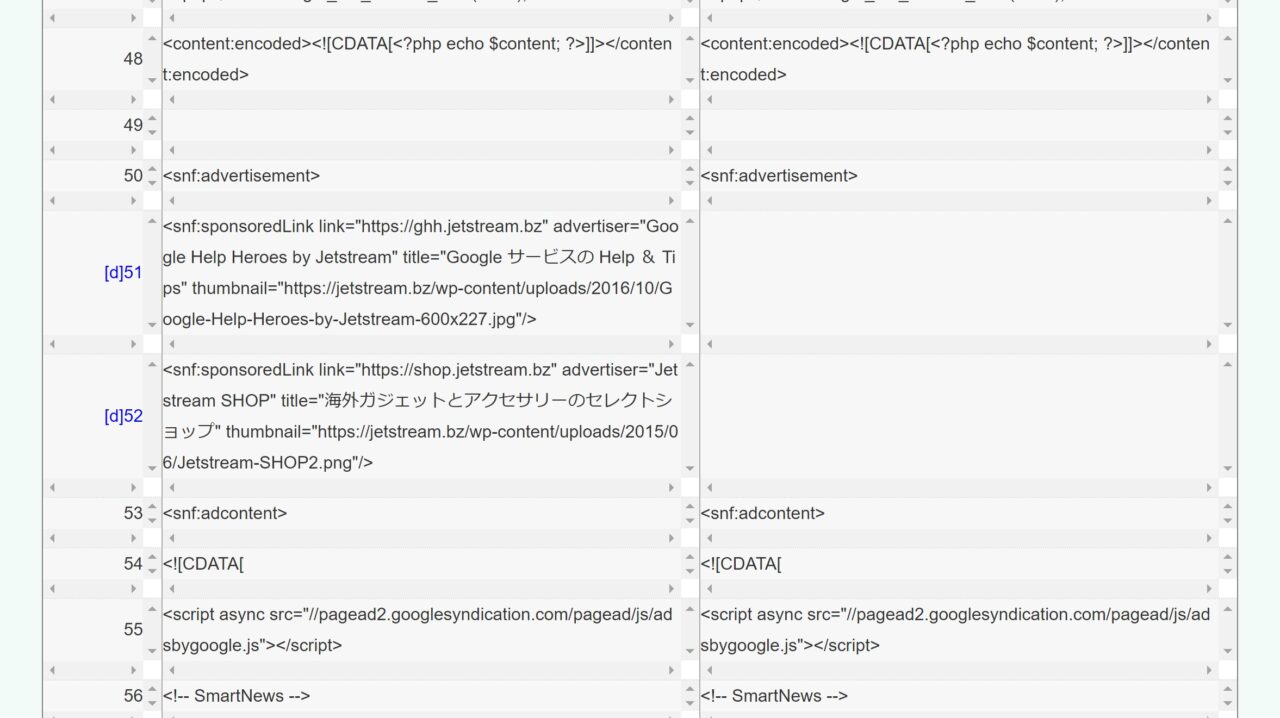Click scroll-down arrow beside line number 48
Image resolution: width=1280 pixels, height=718 pixels.
point(152,79)
